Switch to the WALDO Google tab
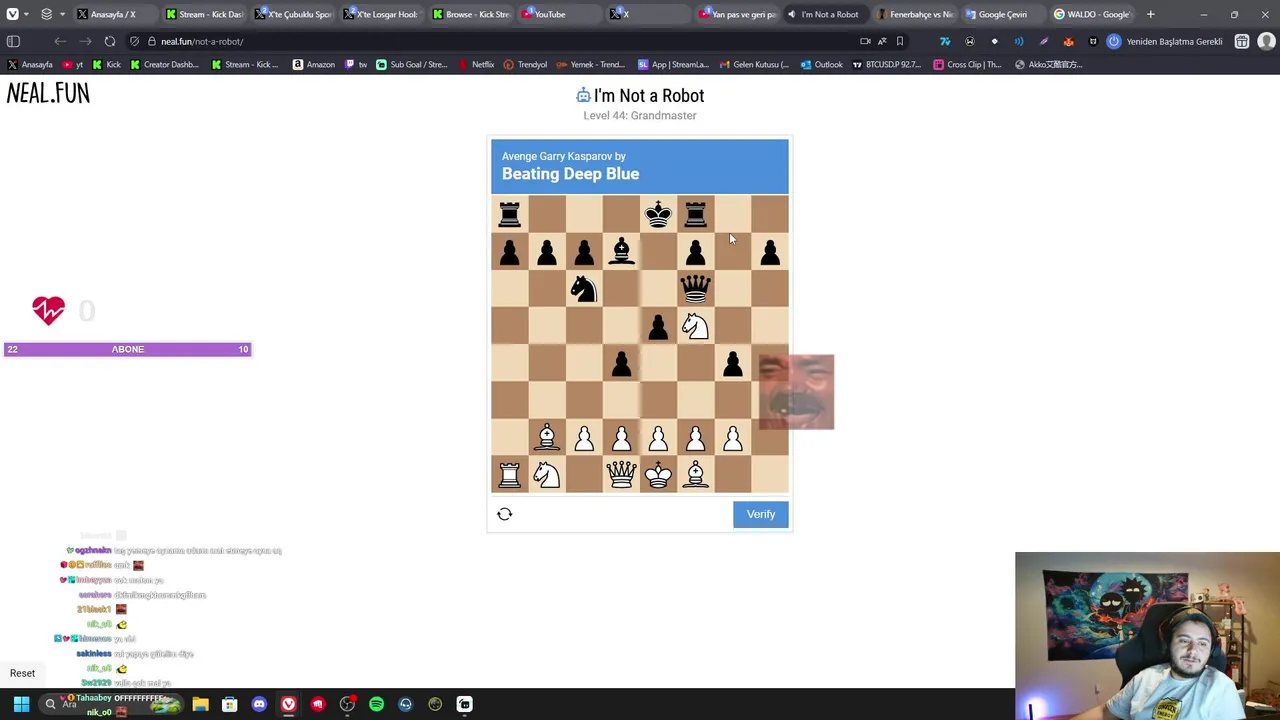The width and height of the screenshot is (1280, 720). [1092, 14]
